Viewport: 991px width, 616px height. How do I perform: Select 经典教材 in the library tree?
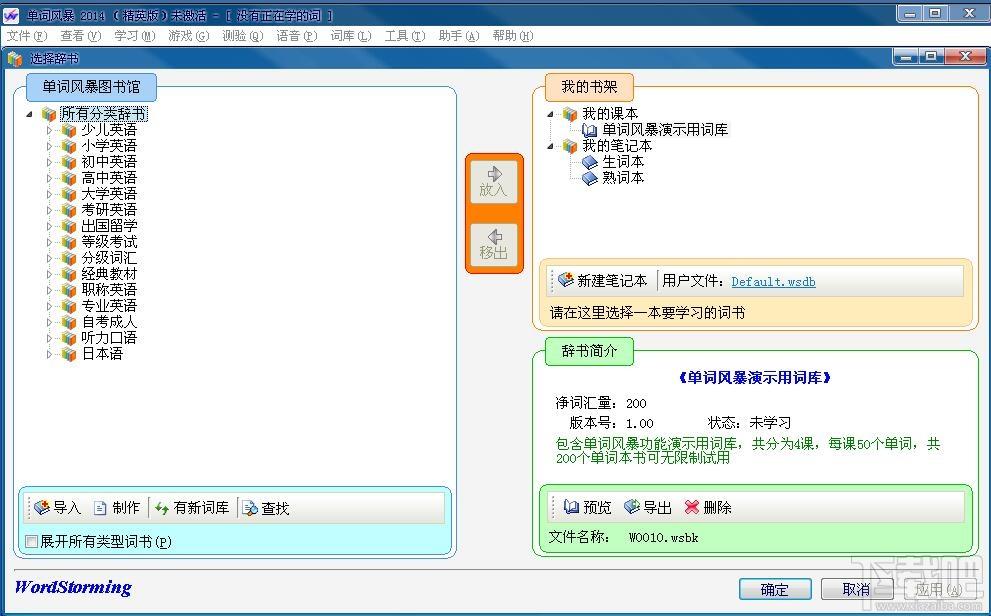click(x=109, y=274)
